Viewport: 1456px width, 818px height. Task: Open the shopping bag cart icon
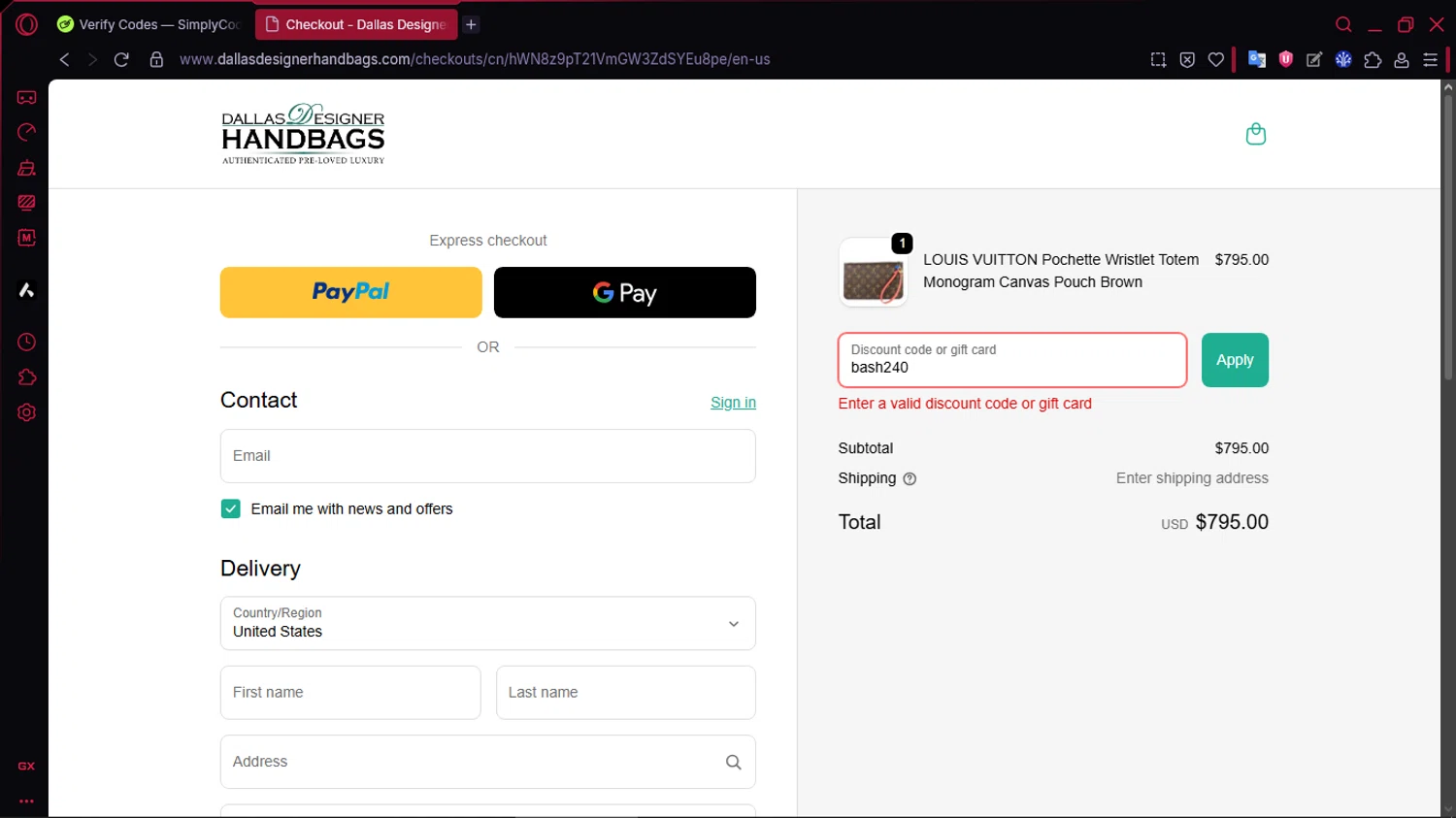[x=1256, y=134]
